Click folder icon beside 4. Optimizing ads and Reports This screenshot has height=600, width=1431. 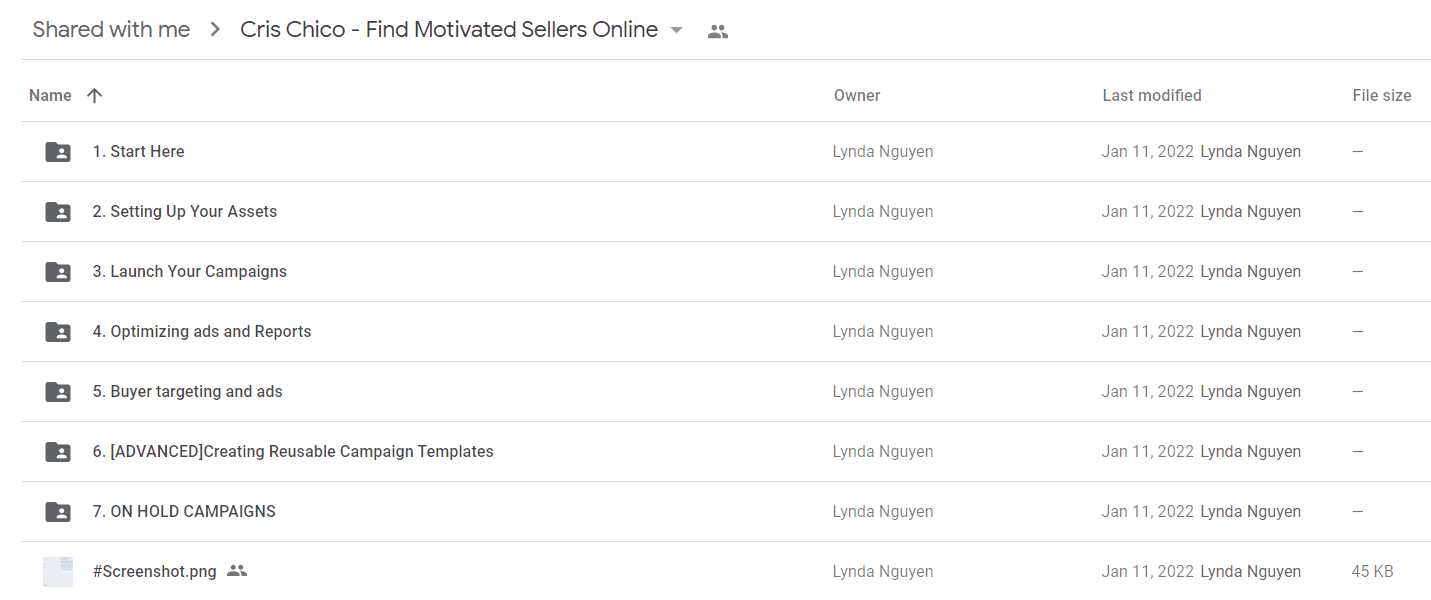pyautogui.click(x=58, y=332)
